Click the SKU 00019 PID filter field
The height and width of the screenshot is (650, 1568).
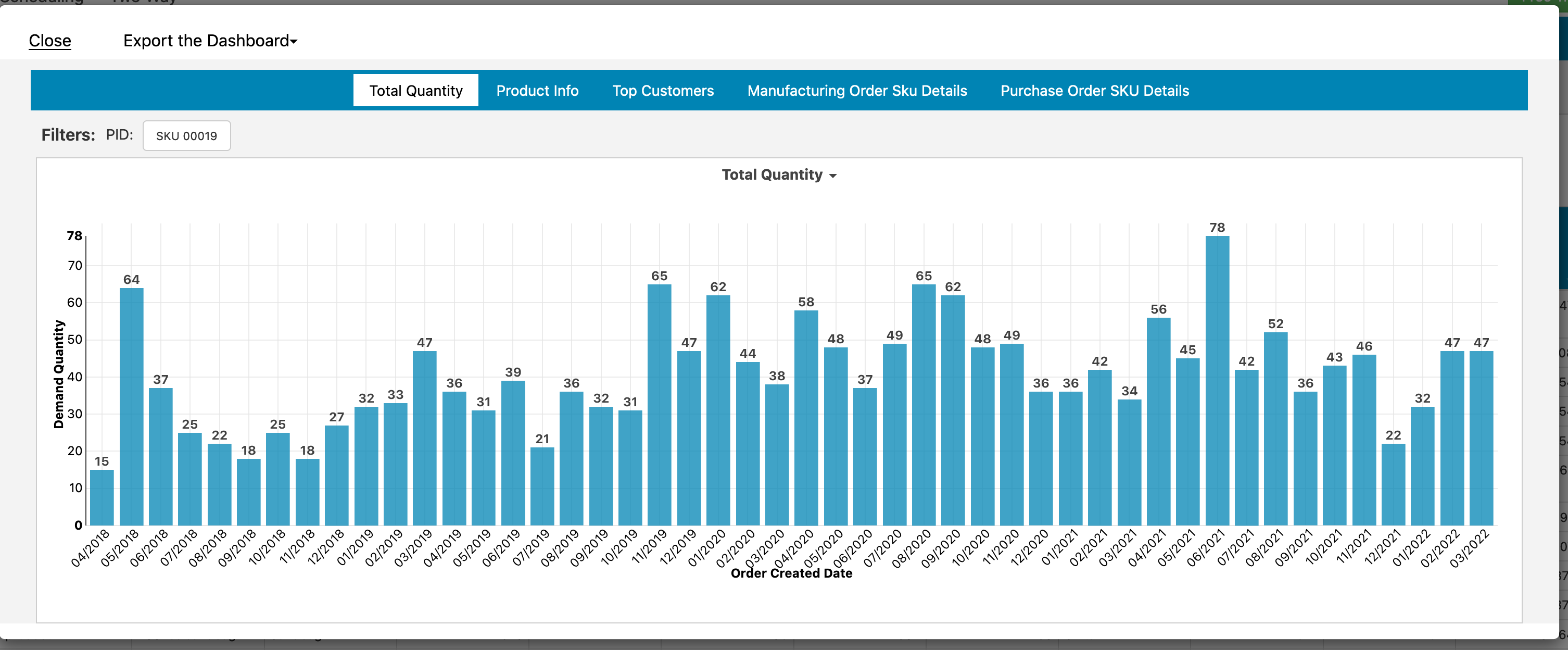pyautogui.click(x=186, y=135)
